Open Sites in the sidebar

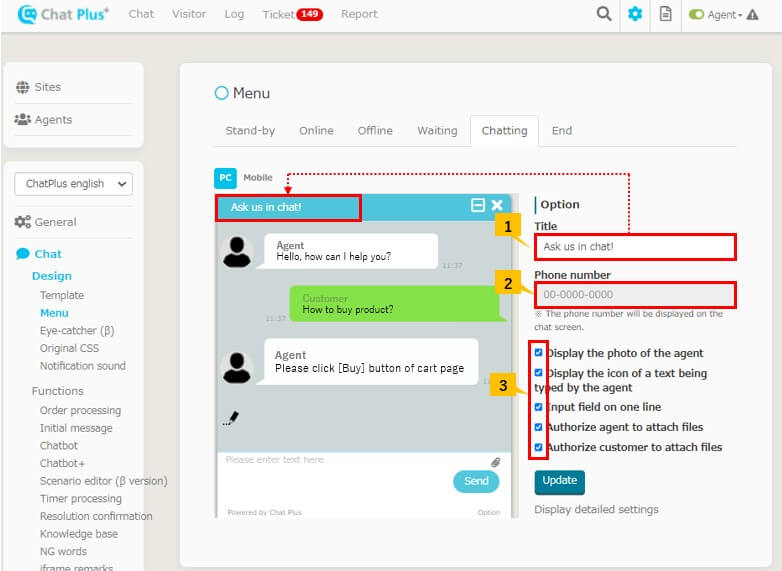(48, 87)
